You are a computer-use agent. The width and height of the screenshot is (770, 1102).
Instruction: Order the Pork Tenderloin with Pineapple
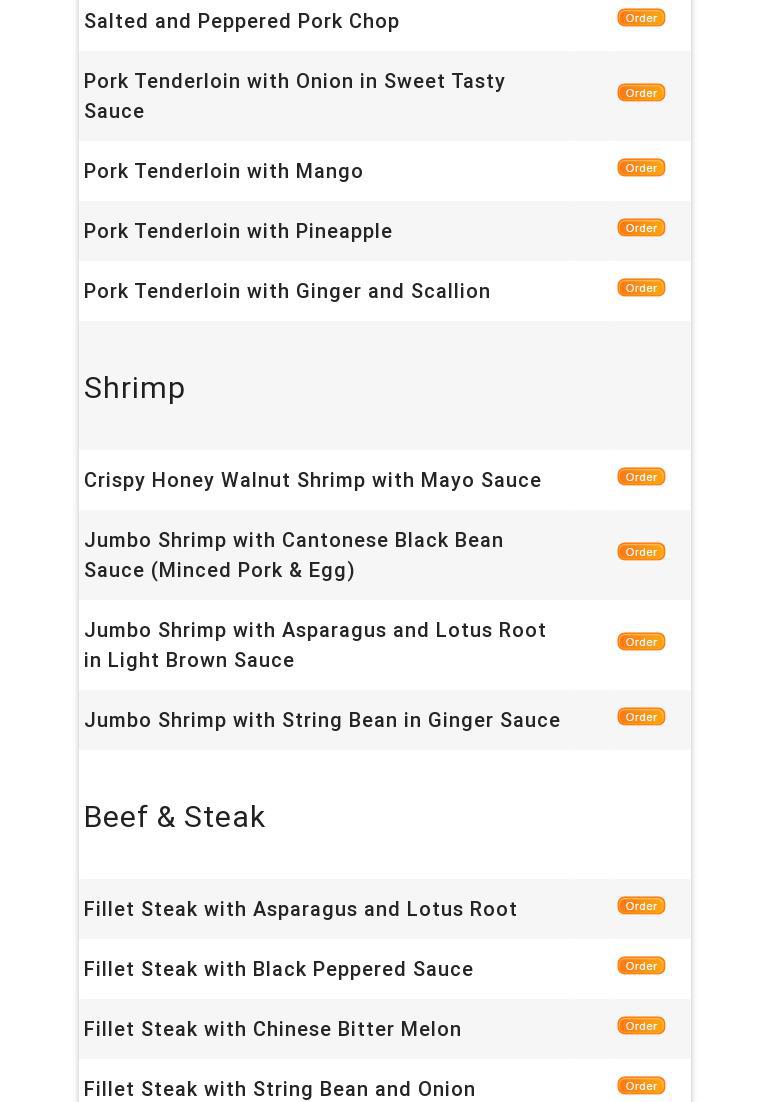(x=641, y=228)
